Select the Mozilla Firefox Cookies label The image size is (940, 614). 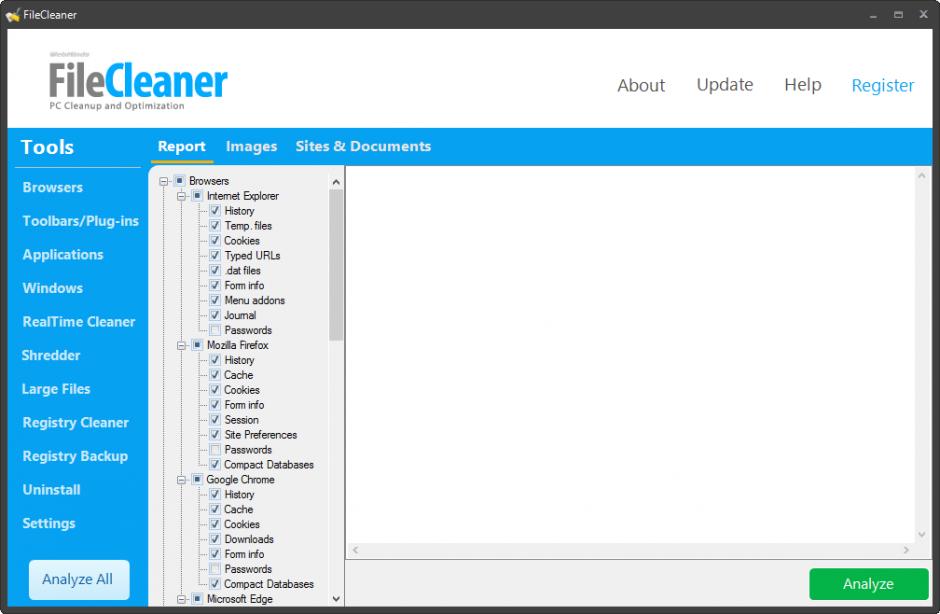(x=242, y=390)
